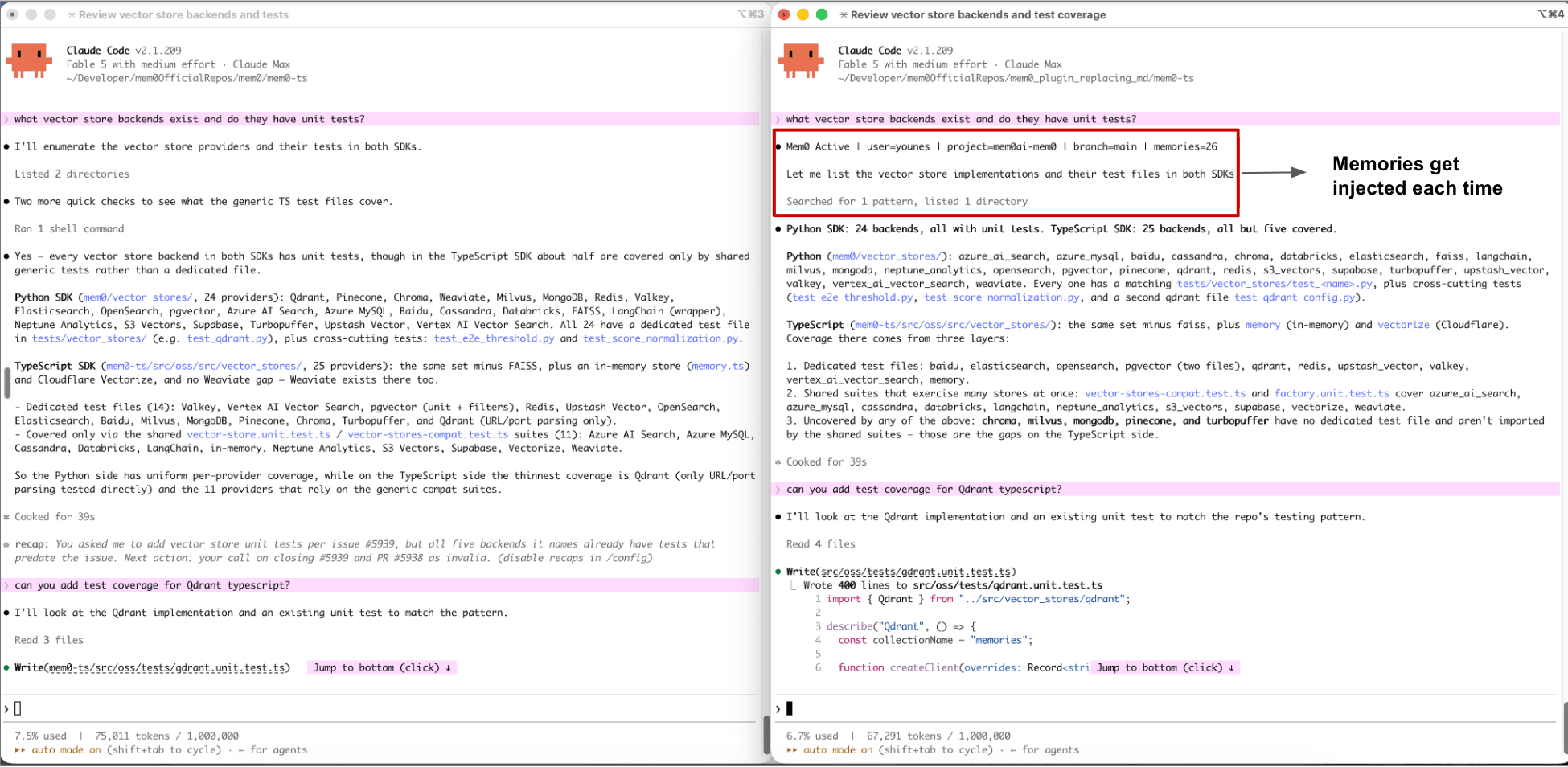
Task: Open the factory.unit.test.ts link
Action: [1332, 393]
